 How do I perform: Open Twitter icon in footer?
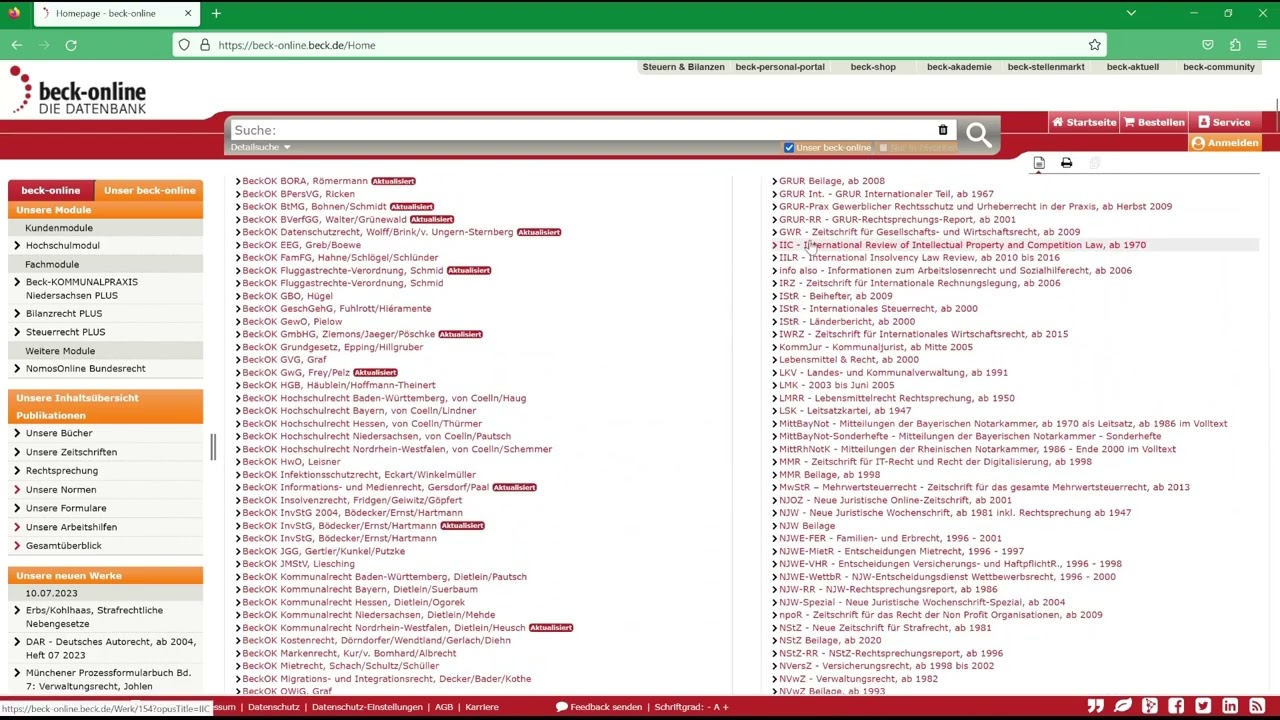point(1203,706)
